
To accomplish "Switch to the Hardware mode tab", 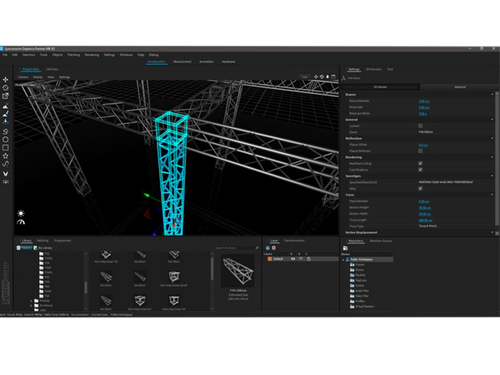I will [228, 62].
